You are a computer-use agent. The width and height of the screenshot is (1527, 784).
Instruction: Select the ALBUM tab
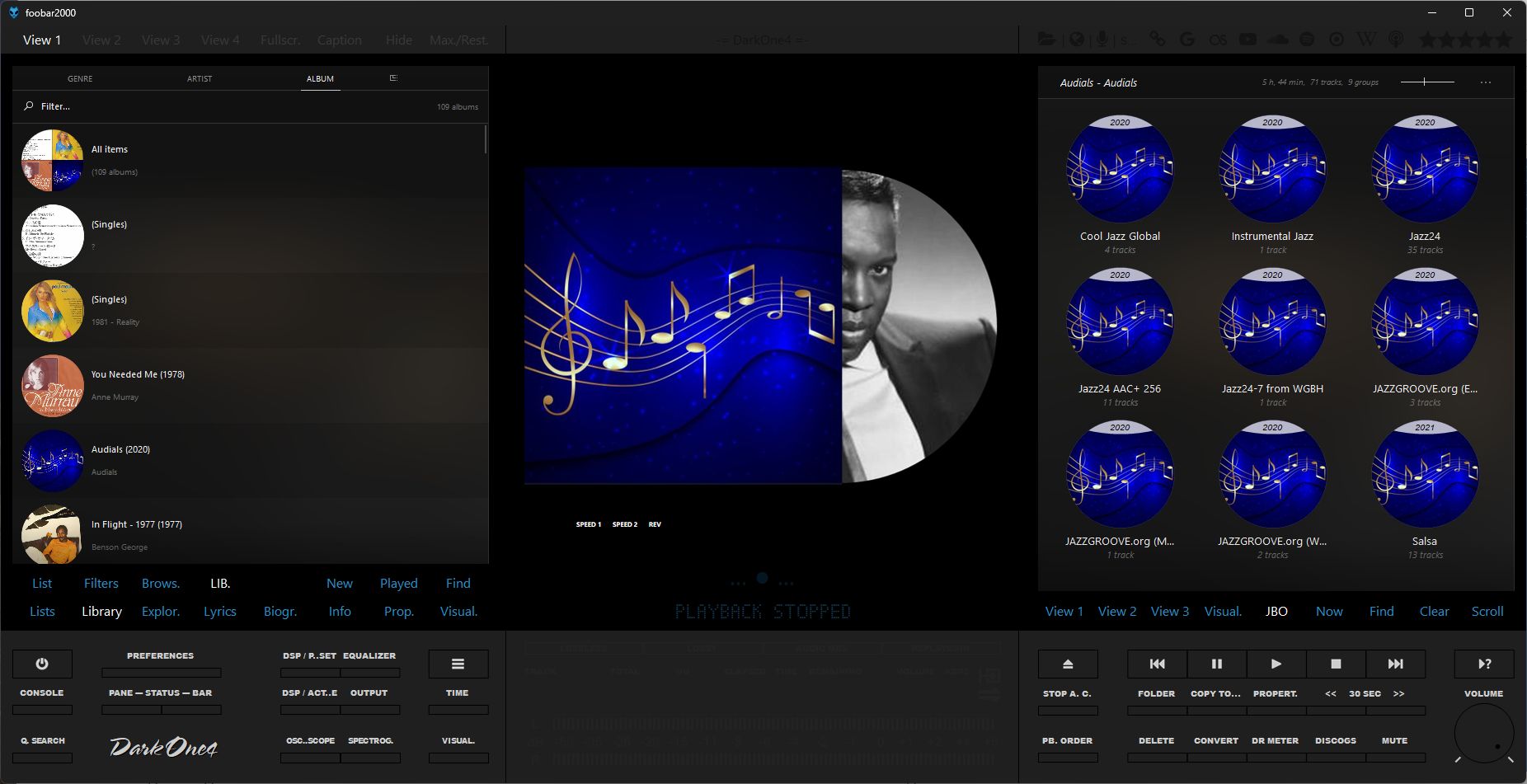coord(320,78)
